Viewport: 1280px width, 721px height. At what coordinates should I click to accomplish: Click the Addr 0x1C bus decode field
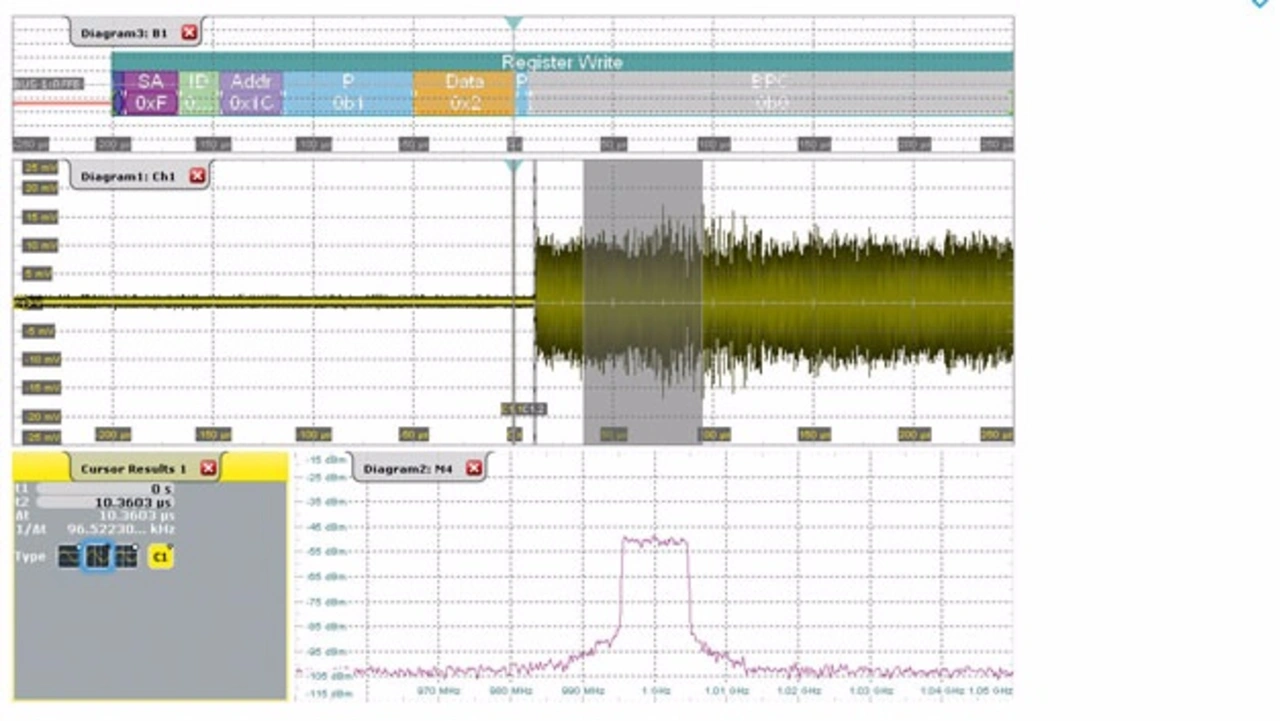(251, 93)
